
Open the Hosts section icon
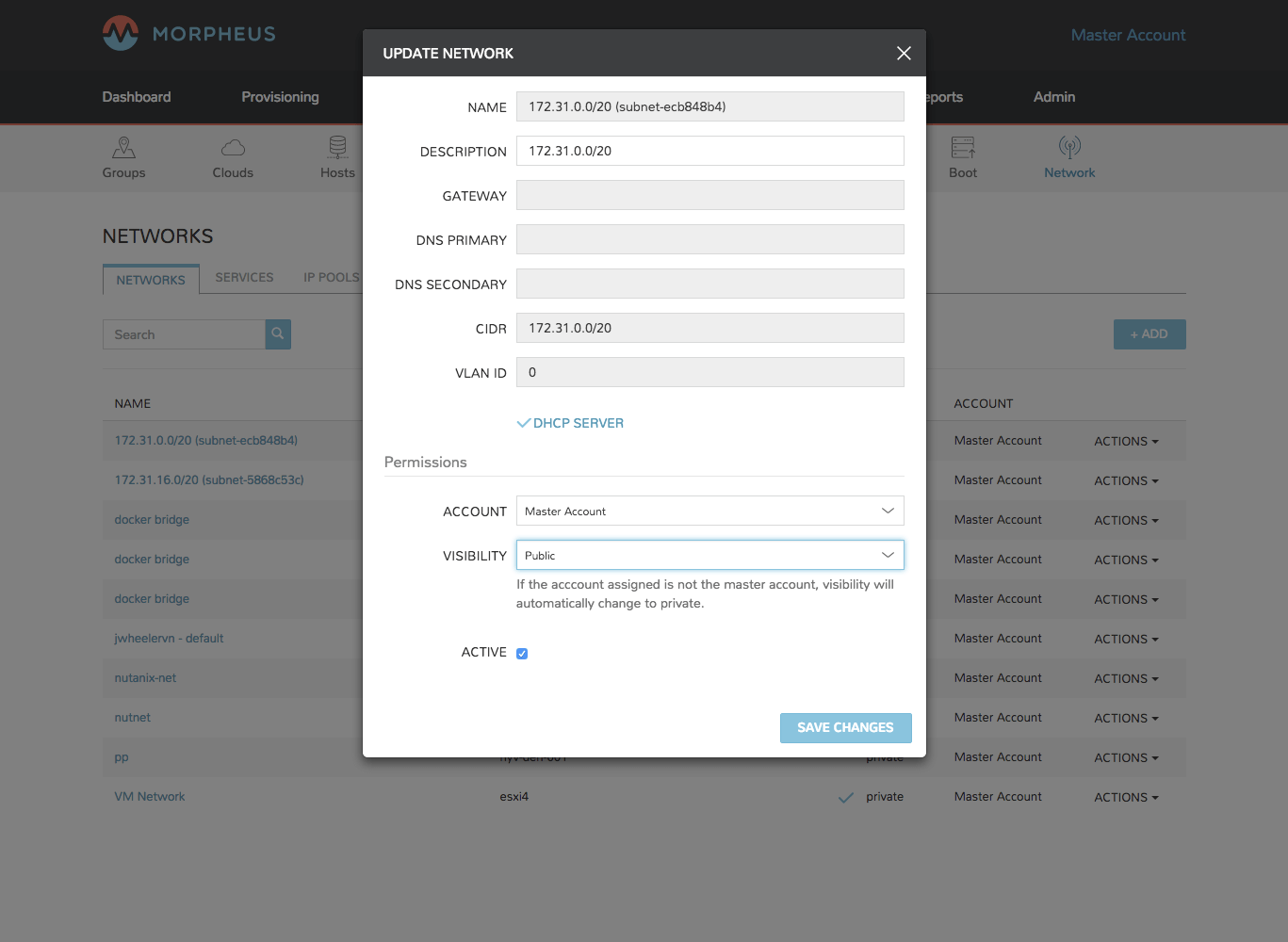coord(337,148)
